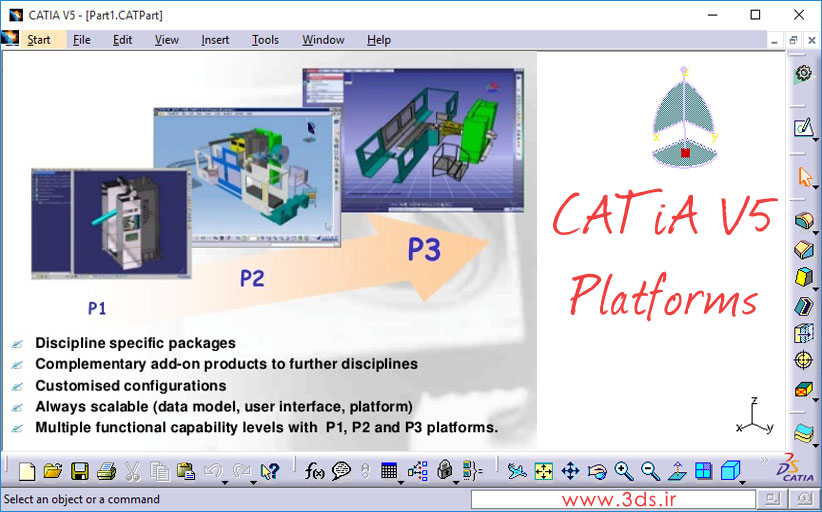Click the workbench gear icon

804,73
